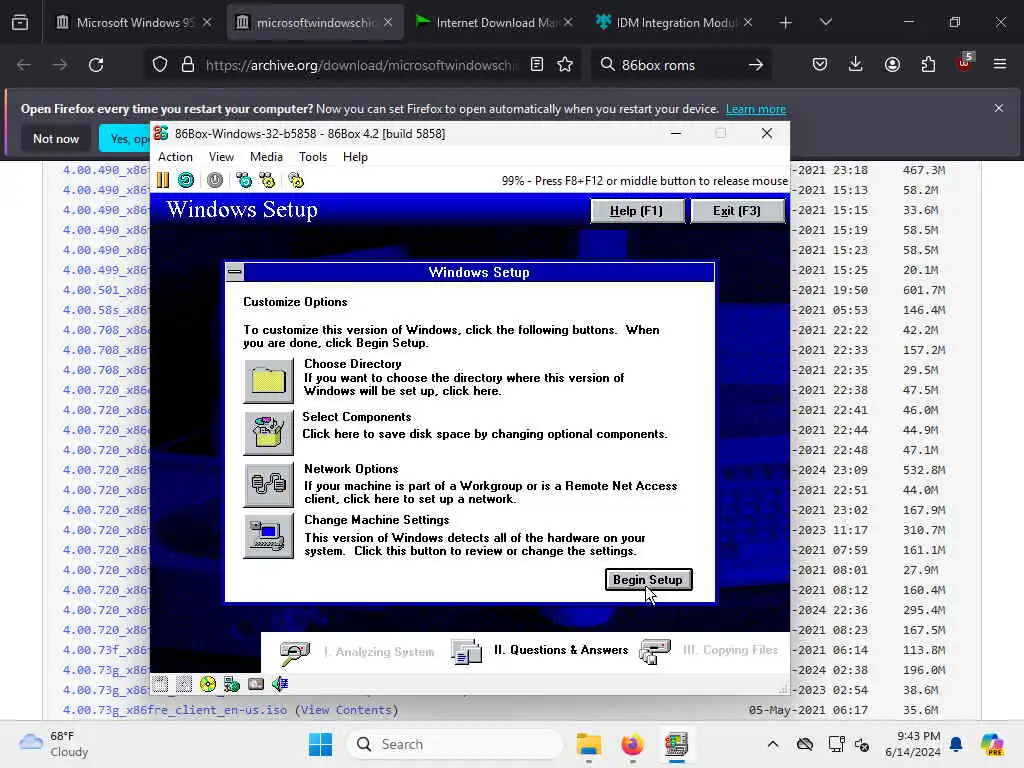Viewport: 1024px width, 768px height.
Task: Click the hard reset toolbar icon in 86Box
Action: click(x=186, y=180)
